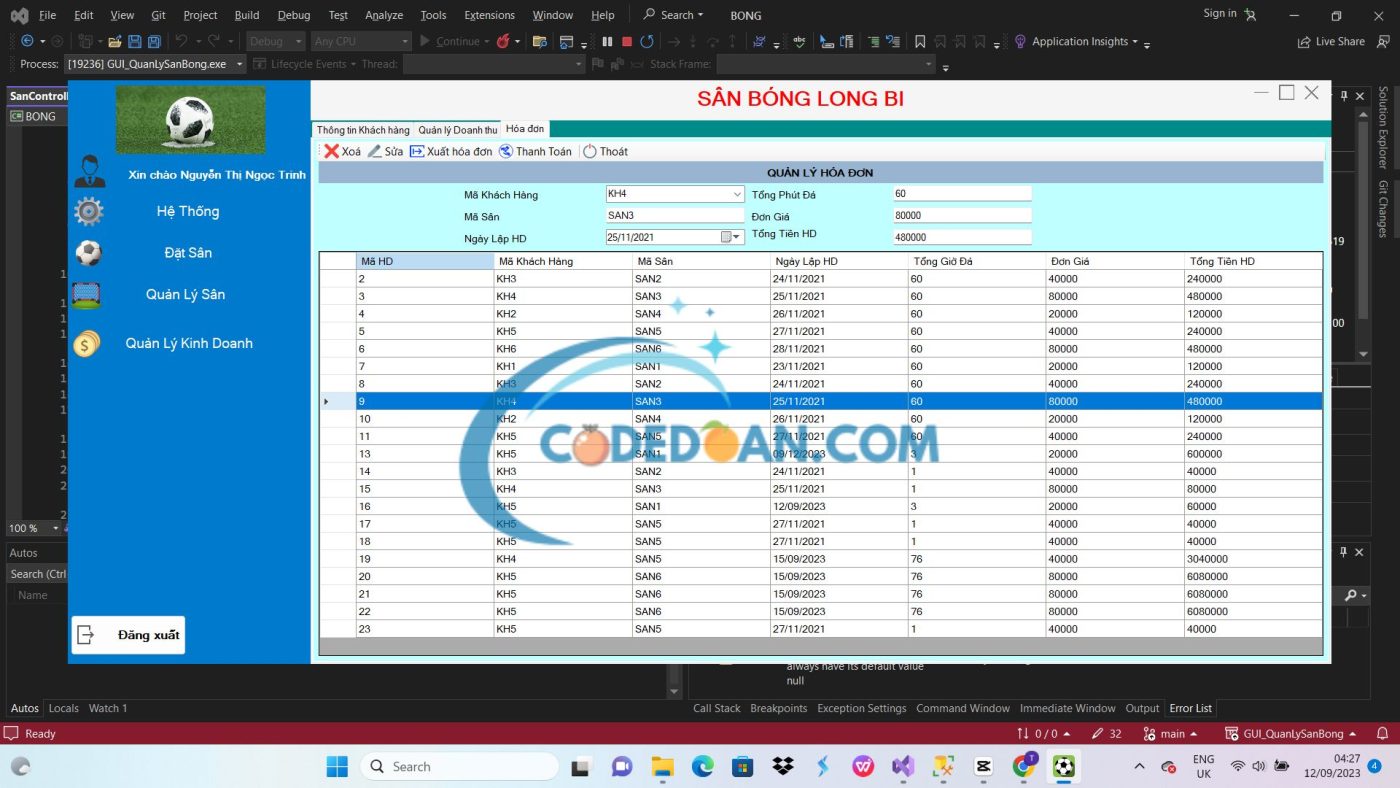Image resolution: width=1400 pixels, height=788 pixels.
Task: Click the Windows Start button
Action: [337, 766]
